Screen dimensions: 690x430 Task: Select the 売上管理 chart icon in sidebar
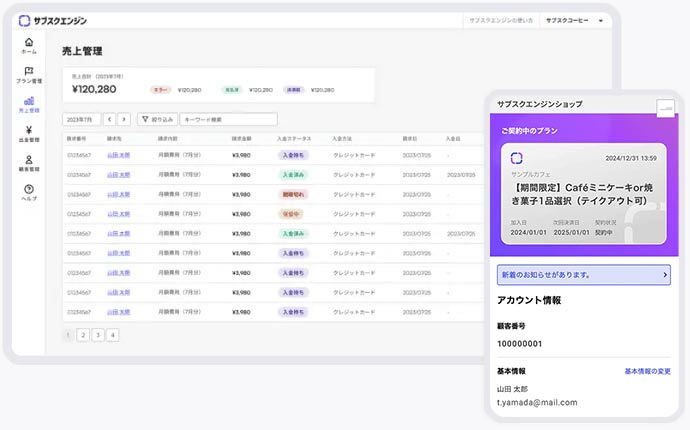click(29, 101)
